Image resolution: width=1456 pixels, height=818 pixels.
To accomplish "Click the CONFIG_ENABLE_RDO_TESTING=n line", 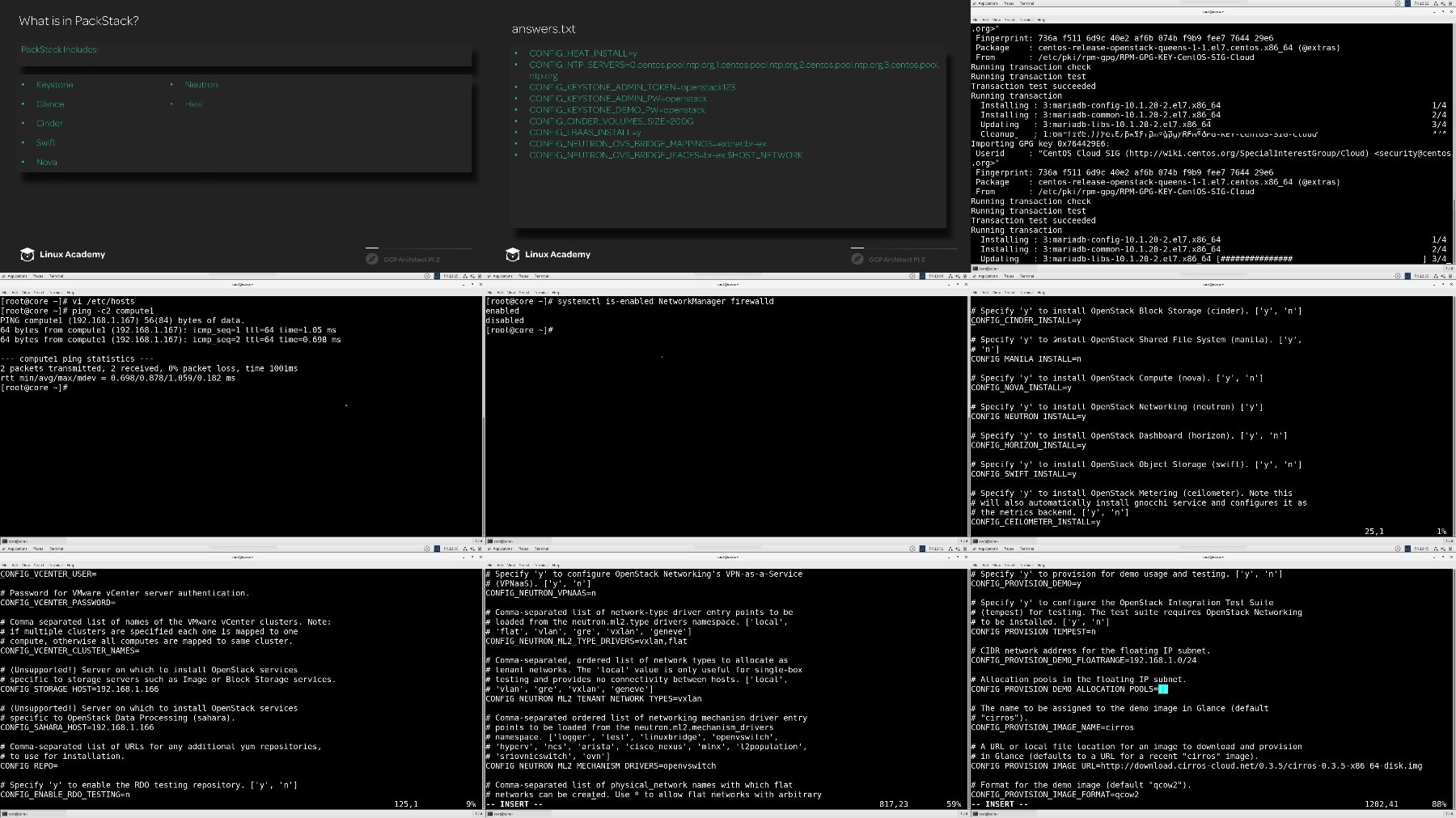I will pos(65,795).
